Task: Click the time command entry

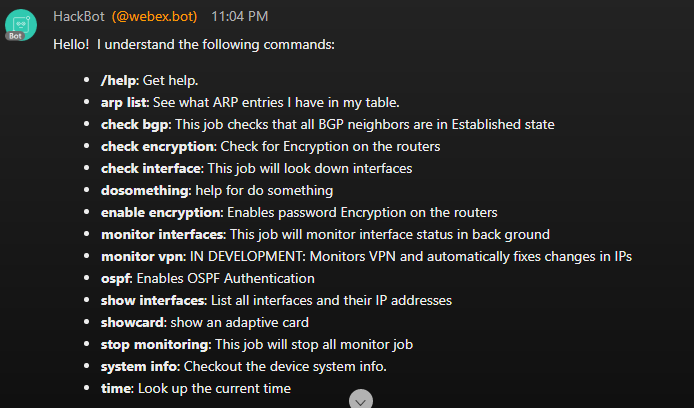Action: [116, 388]
